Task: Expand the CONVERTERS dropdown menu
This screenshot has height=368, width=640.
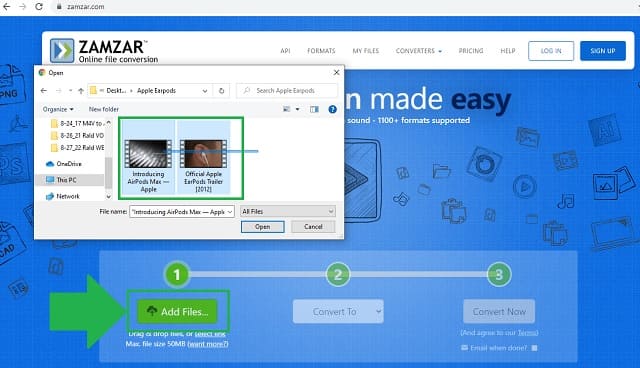Action: 419,51
